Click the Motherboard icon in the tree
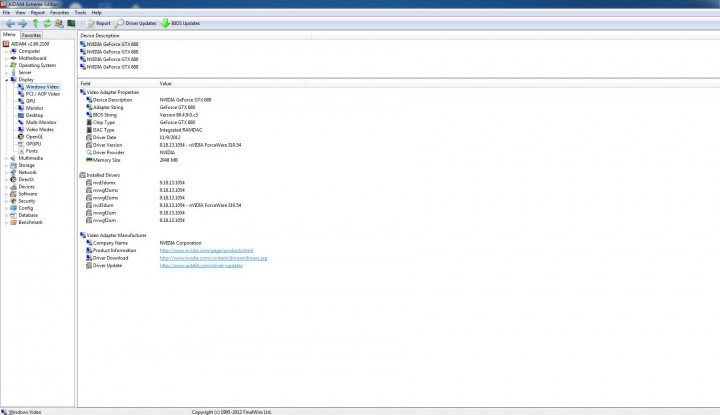The image size is (720, 415). coord(13,58)
